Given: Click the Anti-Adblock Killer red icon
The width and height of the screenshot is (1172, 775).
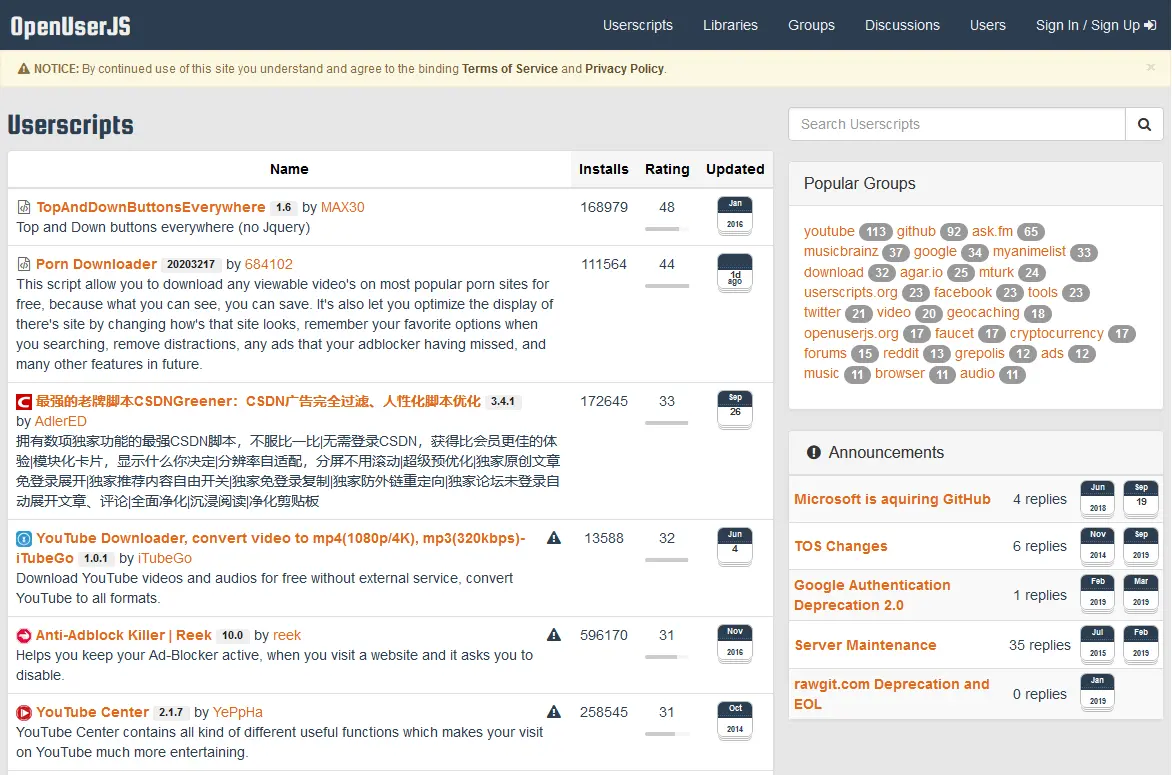Looking at the screenshot, I should (x=24, y=635).
